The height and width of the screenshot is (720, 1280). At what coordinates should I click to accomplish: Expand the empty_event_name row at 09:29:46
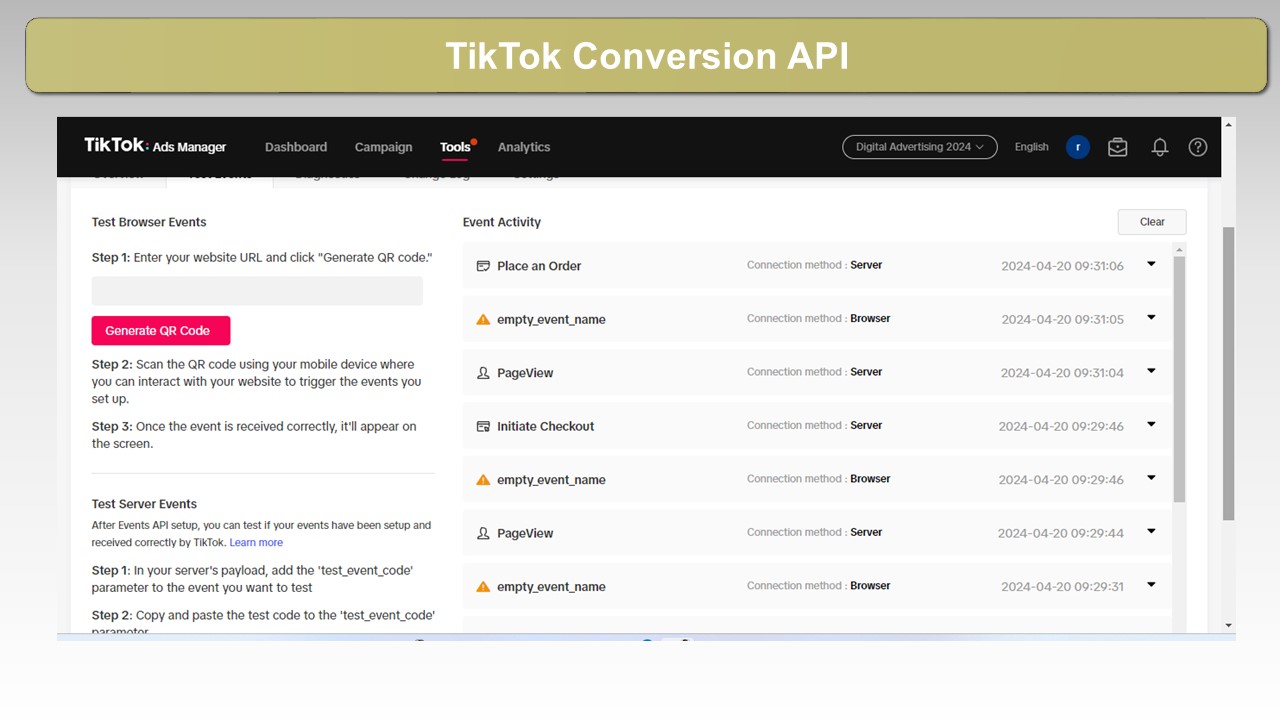click(x=1151, y=478)
